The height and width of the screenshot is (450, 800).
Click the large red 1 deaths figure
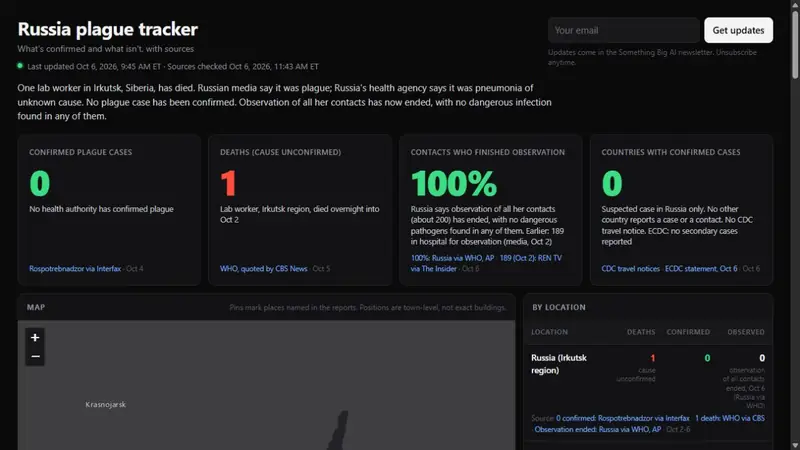(228, 183)
